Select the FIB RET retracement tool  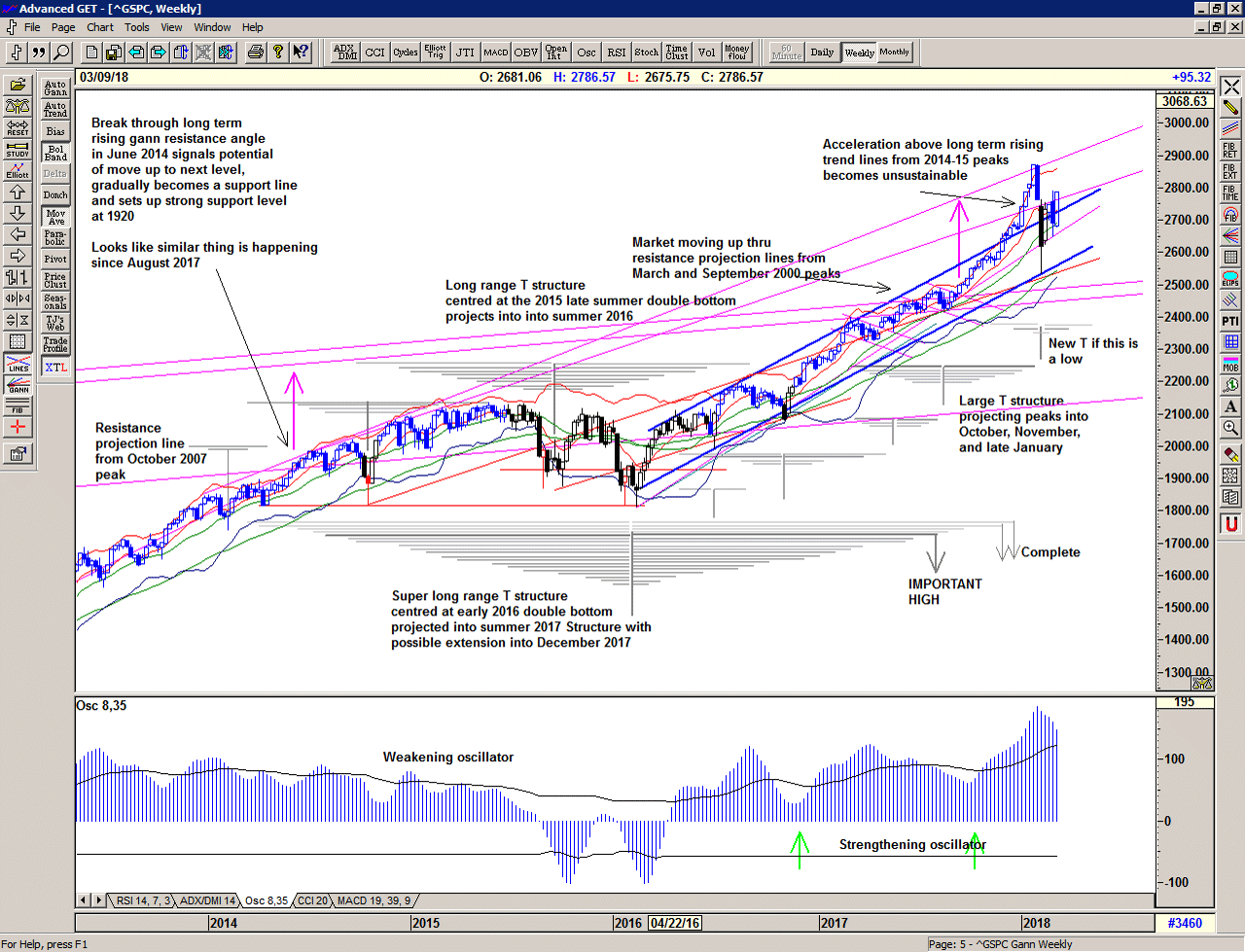tap(1230, 150)
